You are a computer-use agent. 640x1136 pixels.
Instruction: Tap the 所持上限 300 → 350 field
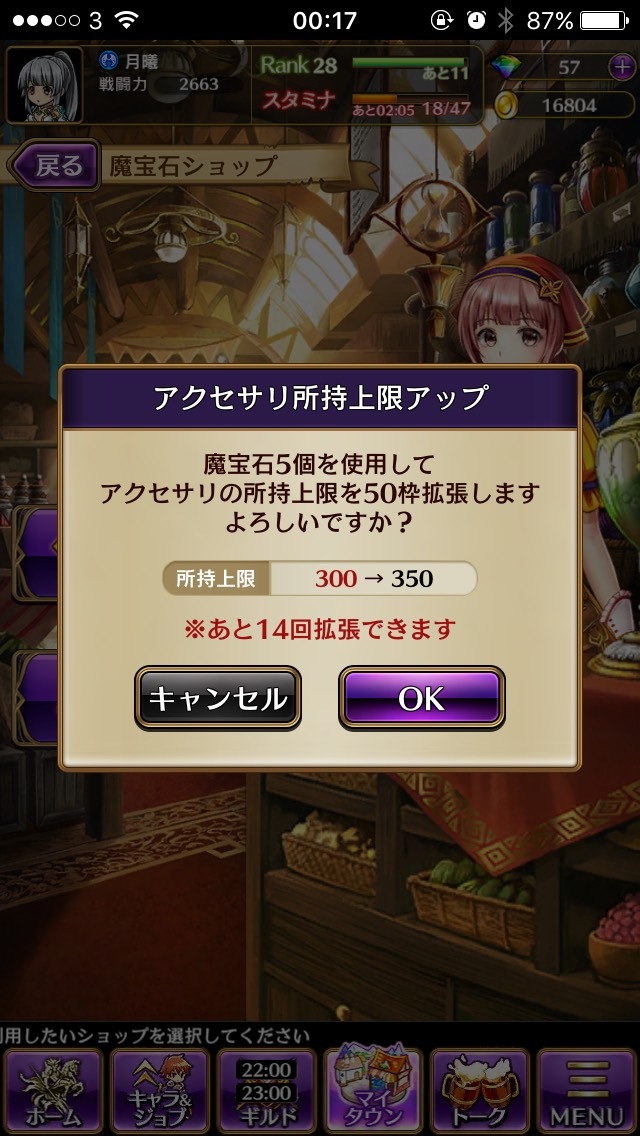pos(320,578)
